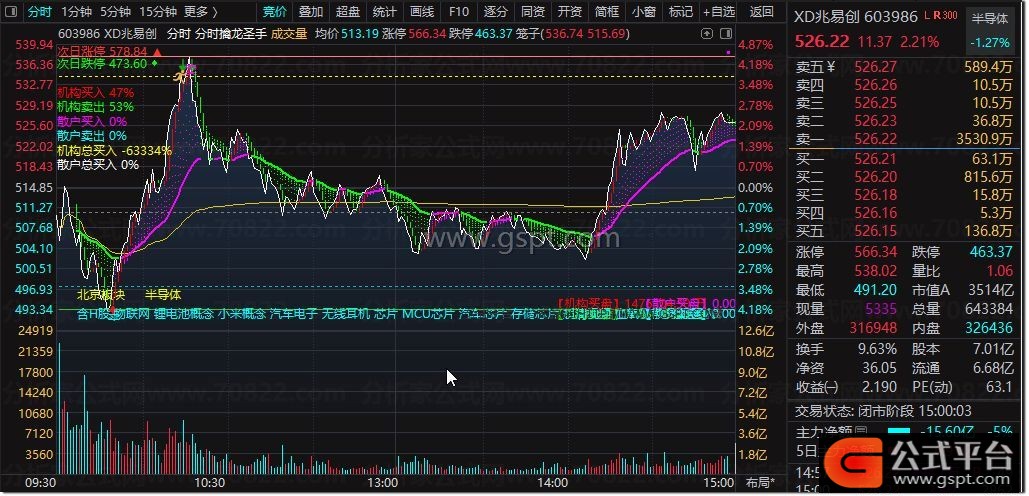Click the 机构买入 47% indicator text

(95, 93)
